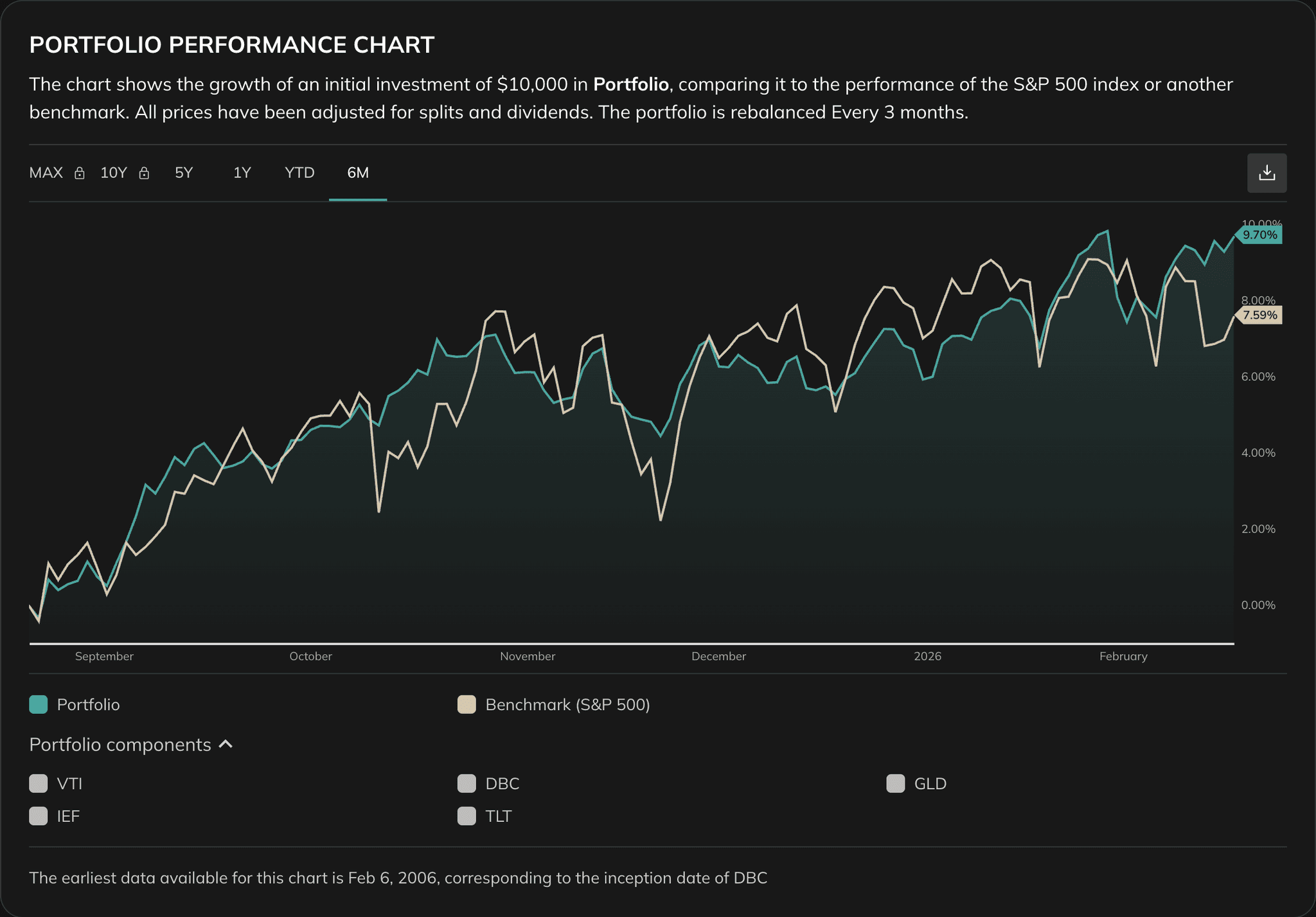The width and height of the screenshot is (1316, 917).
Task: Collapse the Portfolio components section
Action: (226, 744)
